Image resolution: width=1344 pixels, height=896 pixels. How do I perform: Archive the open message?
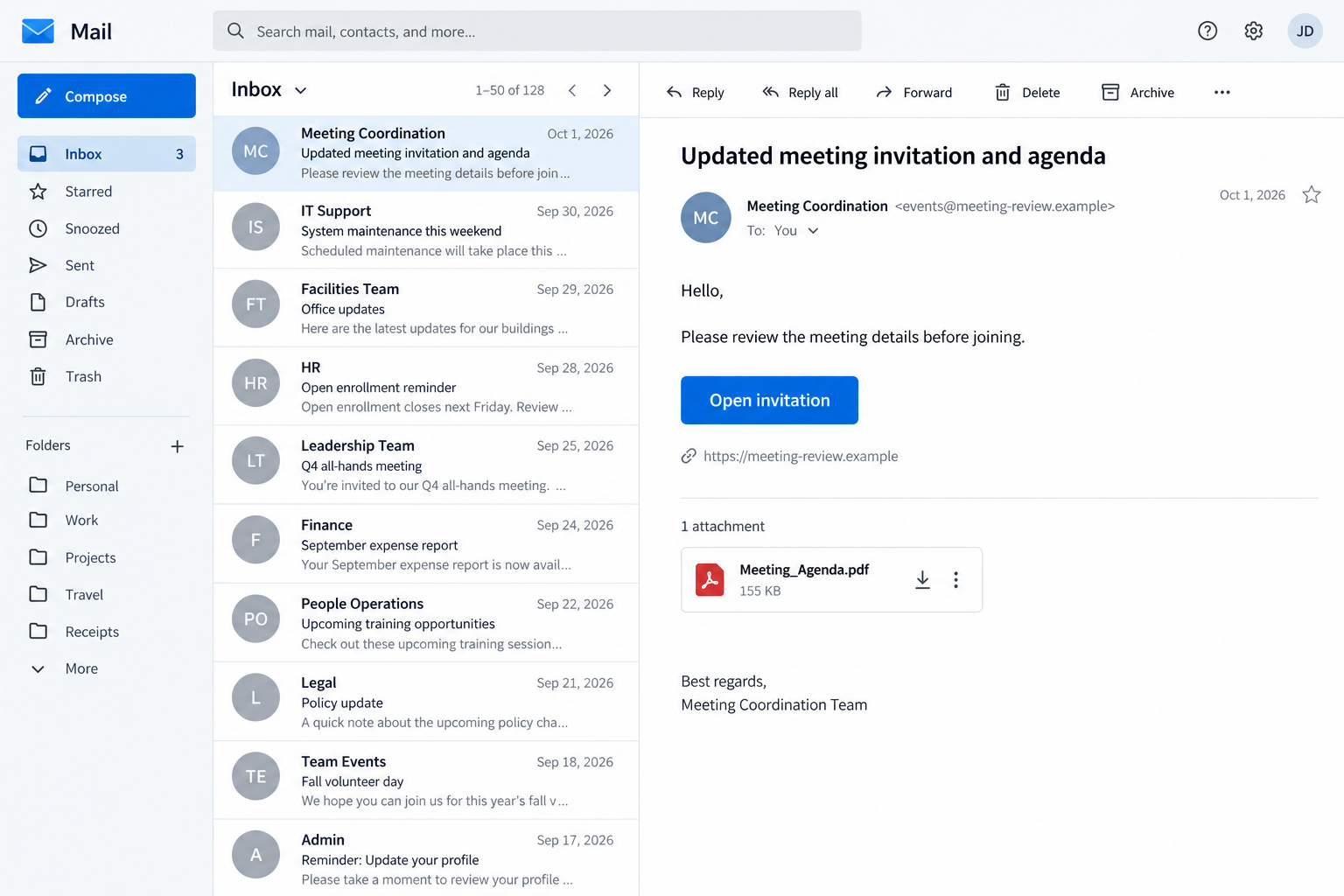pos(1137,93)
